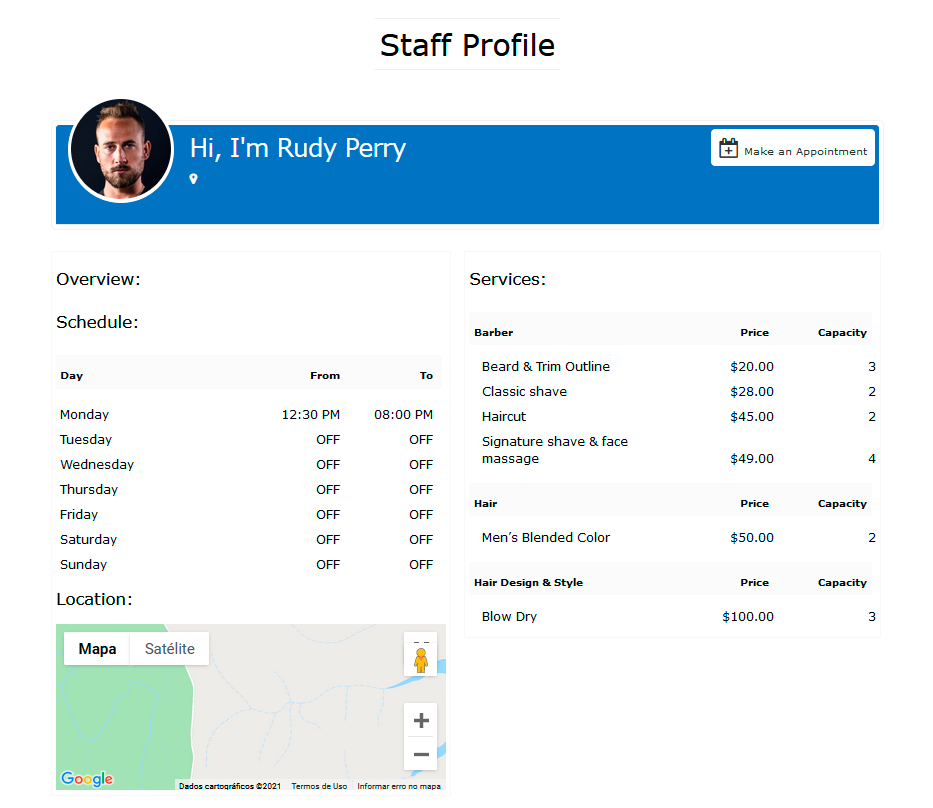Image resolution: width=933 pixels, height=808 pixels.
Task: Zoom out on the map
Action: point(421,754)
